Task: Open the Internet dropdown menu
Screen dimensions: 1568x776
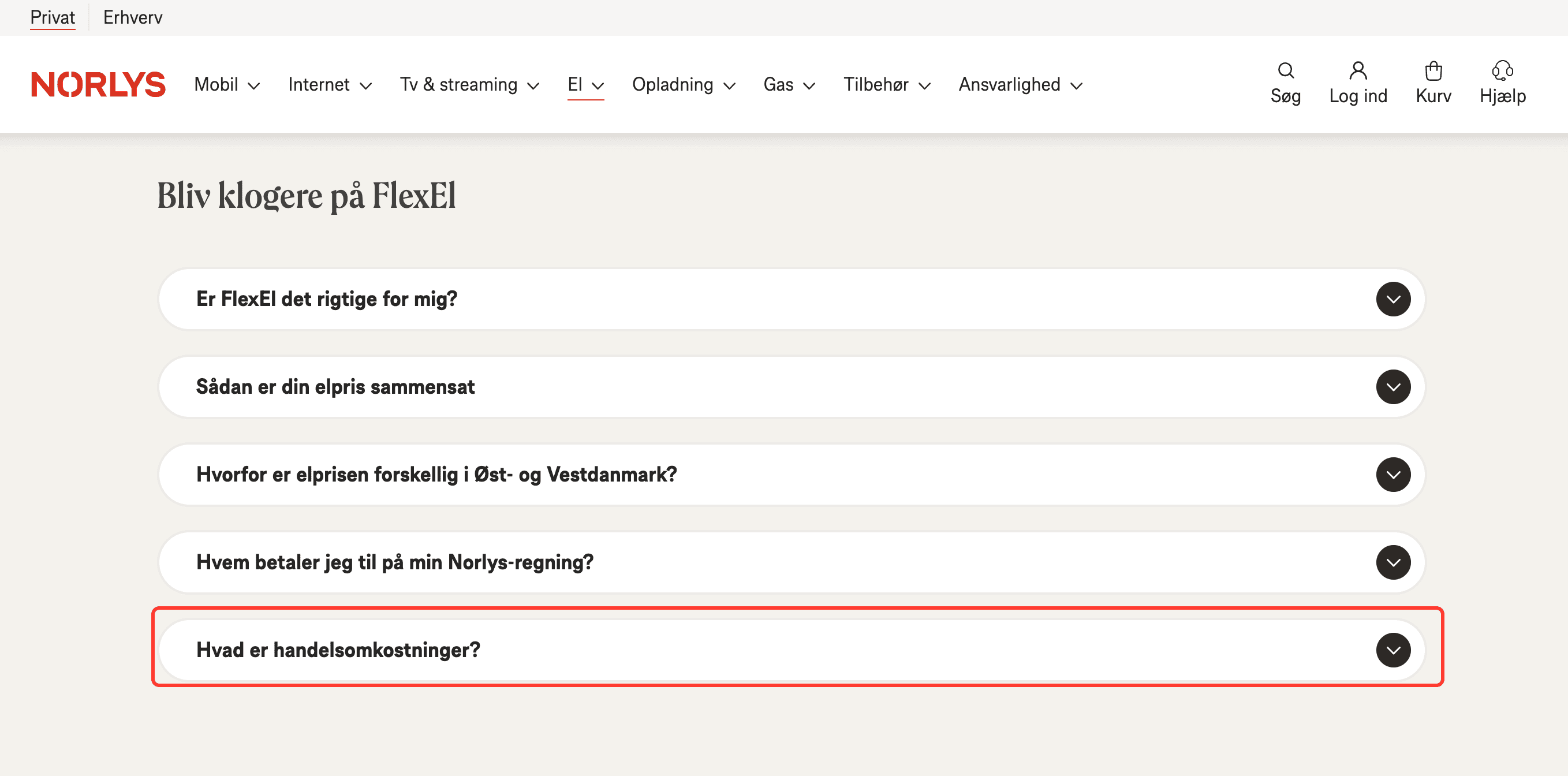Action: 329,85
